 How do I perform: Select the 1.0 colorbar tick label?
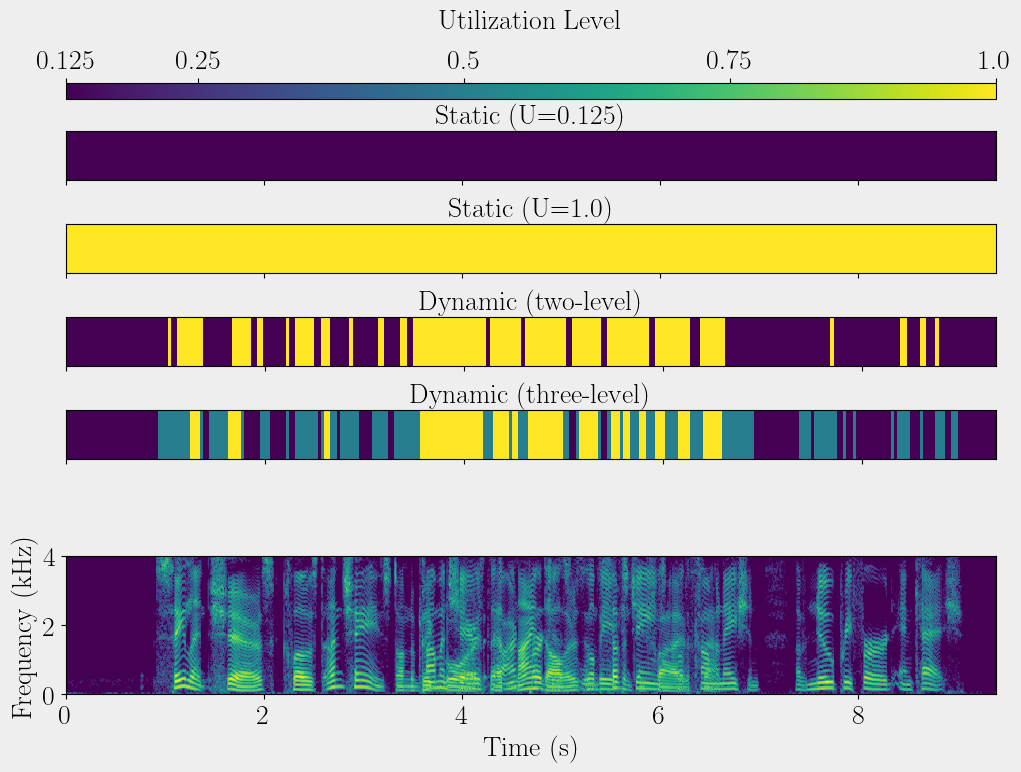993,61
